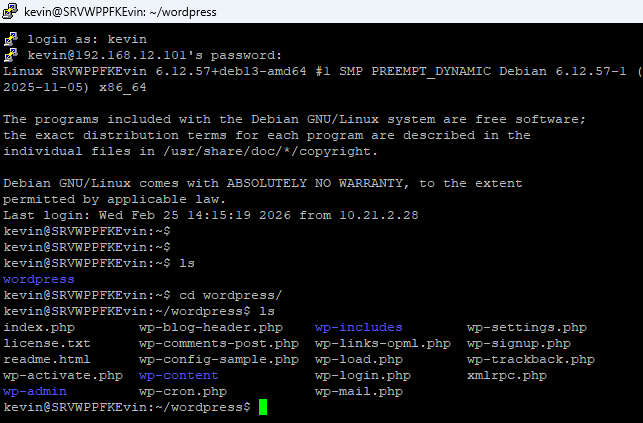Click the green terminal cursor block

[x=263, y=407]
